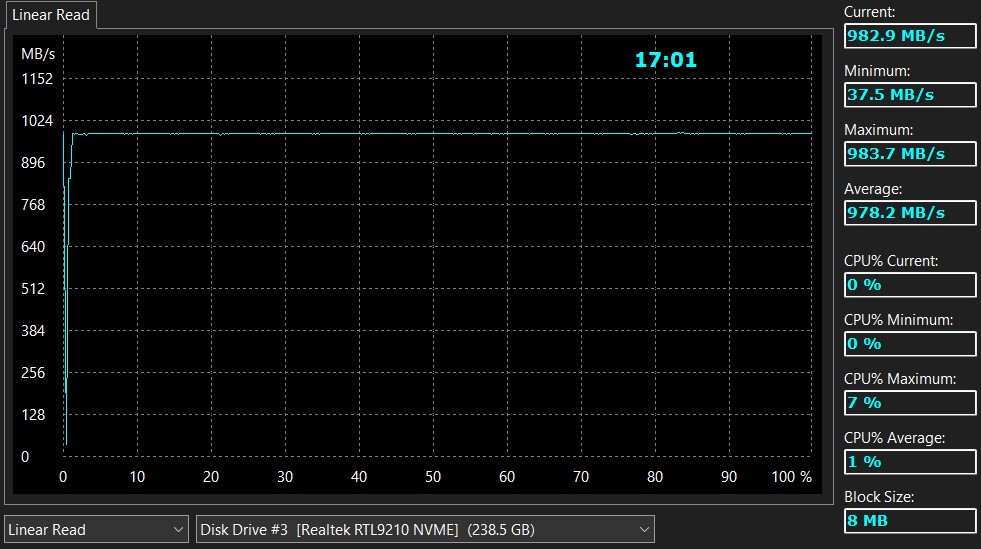Open the Disk Drive #3 Realtek RTL9210 dropdown
Image resolution: width=981 pixels, height=549 pixels.
tap(425, 530)
